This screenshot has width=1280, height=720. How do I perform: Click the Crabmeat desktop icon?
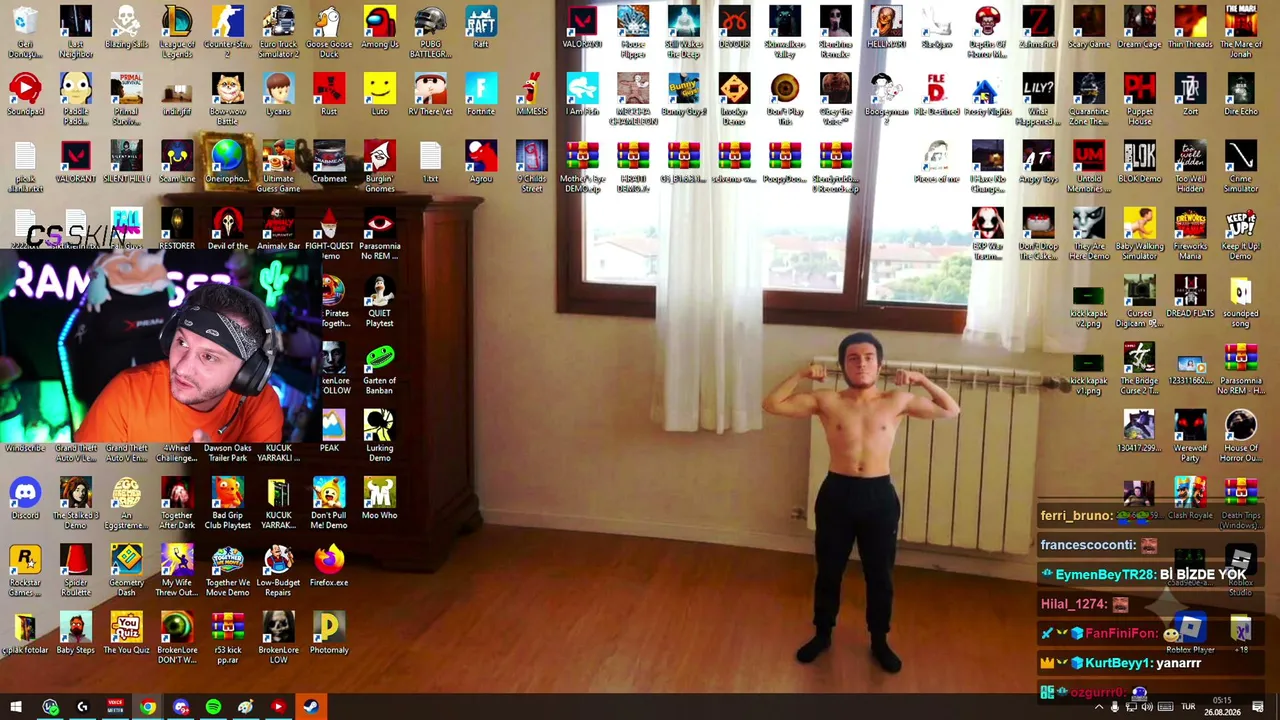point(329,162)
